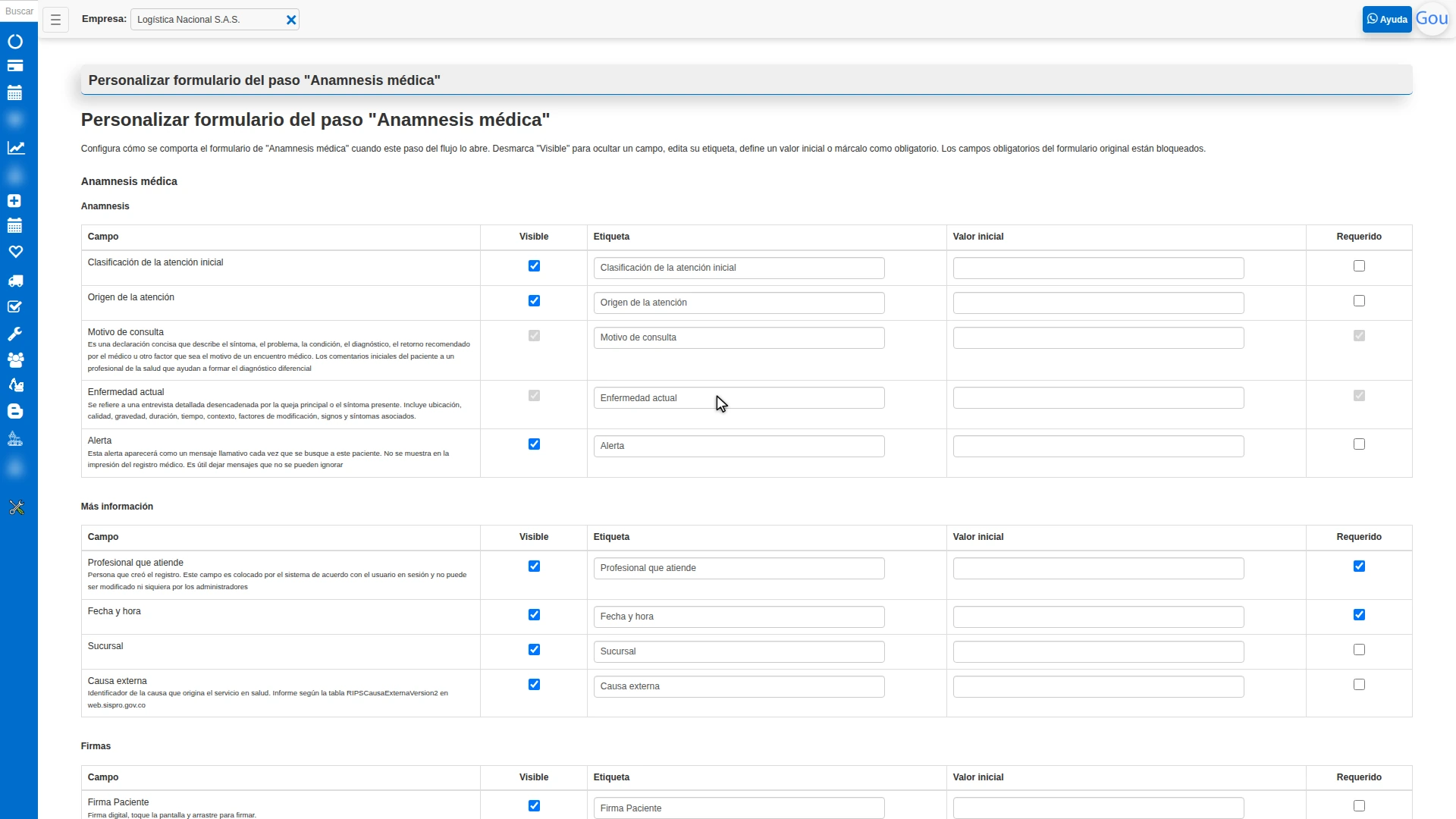
Task: Uncheck Requerido for Profesional que atiende
Action: point(1359,566)
